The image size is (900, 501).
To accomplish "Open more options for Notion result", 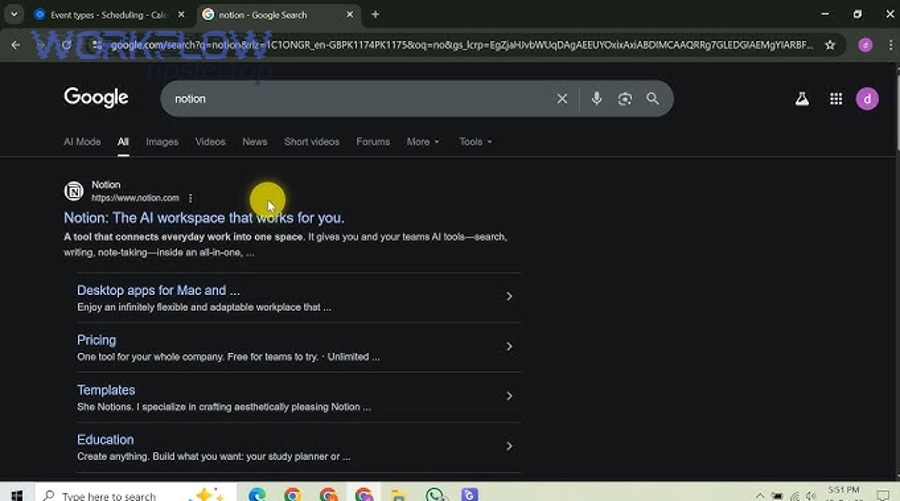I will 190,198.
